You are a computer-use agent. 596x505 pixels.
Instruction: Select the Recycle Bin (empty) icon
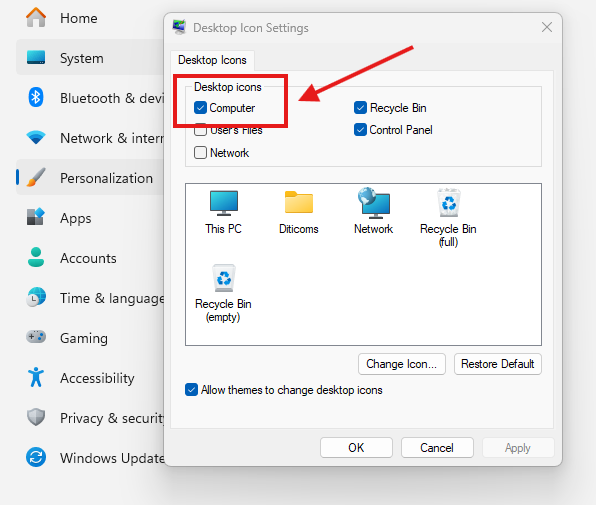point(224,278)
